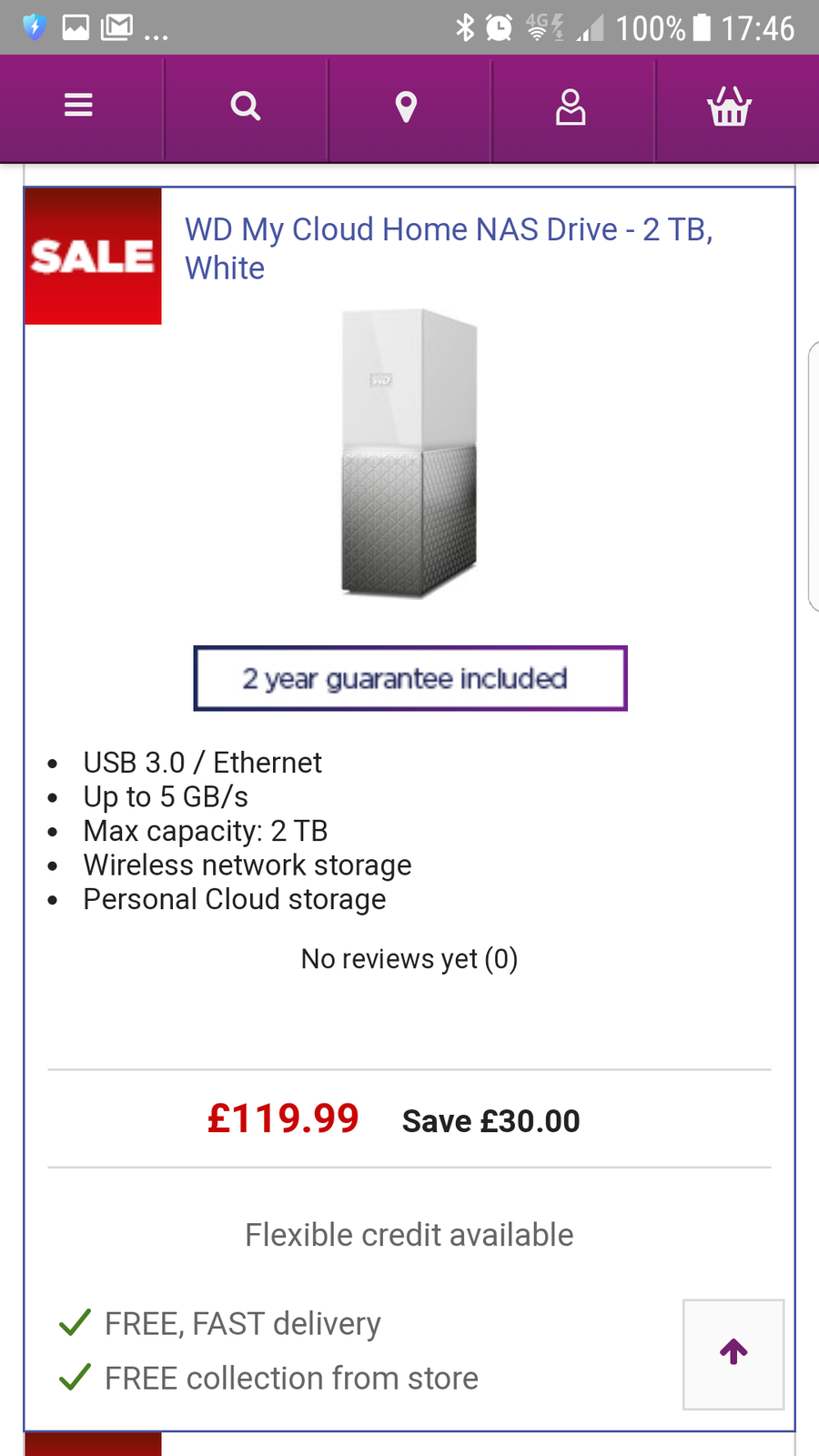Open the hamburger navigation menu
819x1456 pixels.
pyautogui.click(x=79, y=106)
